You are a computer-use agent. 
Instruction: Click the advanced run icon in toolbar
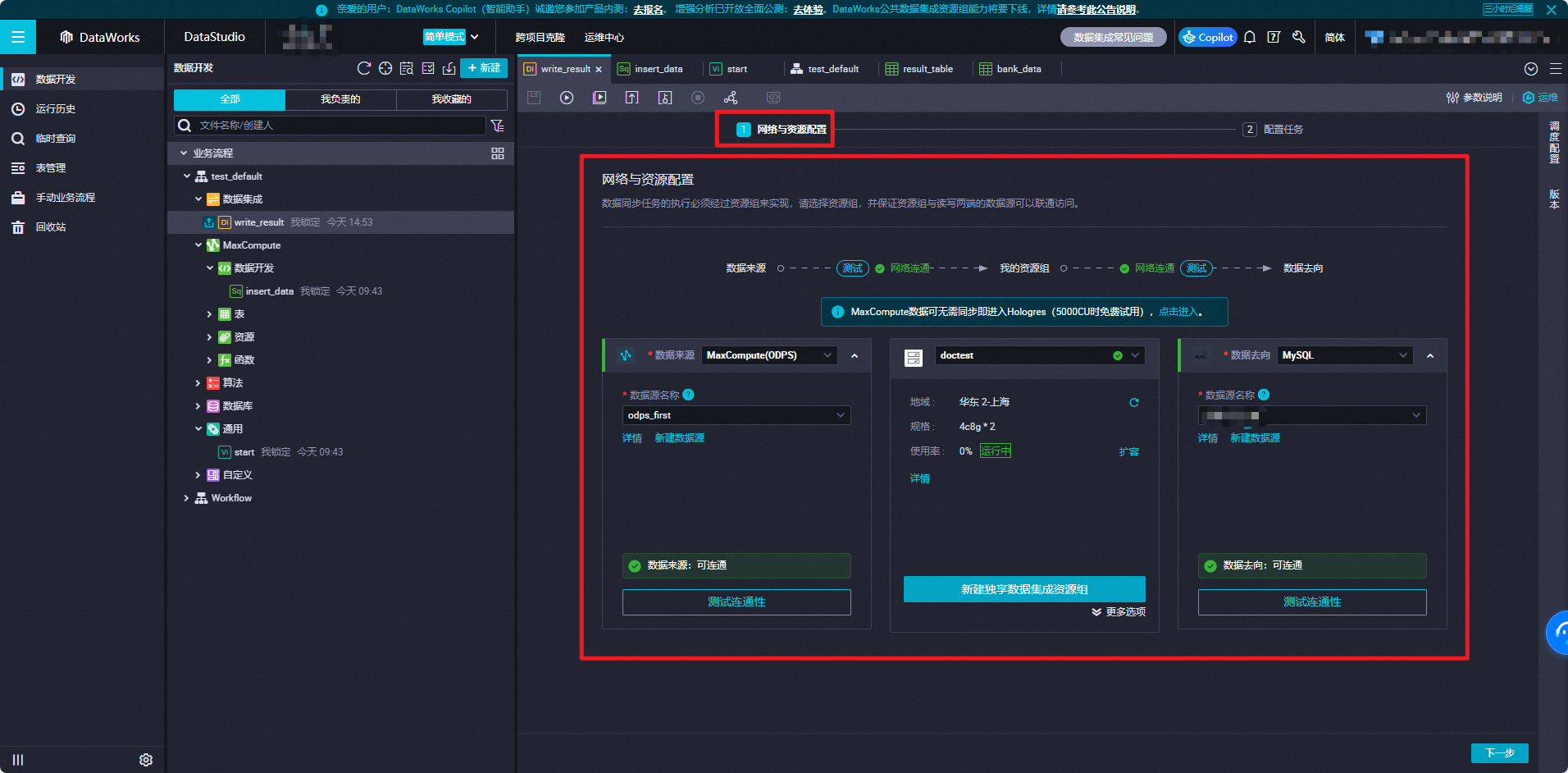click(599, 98)
